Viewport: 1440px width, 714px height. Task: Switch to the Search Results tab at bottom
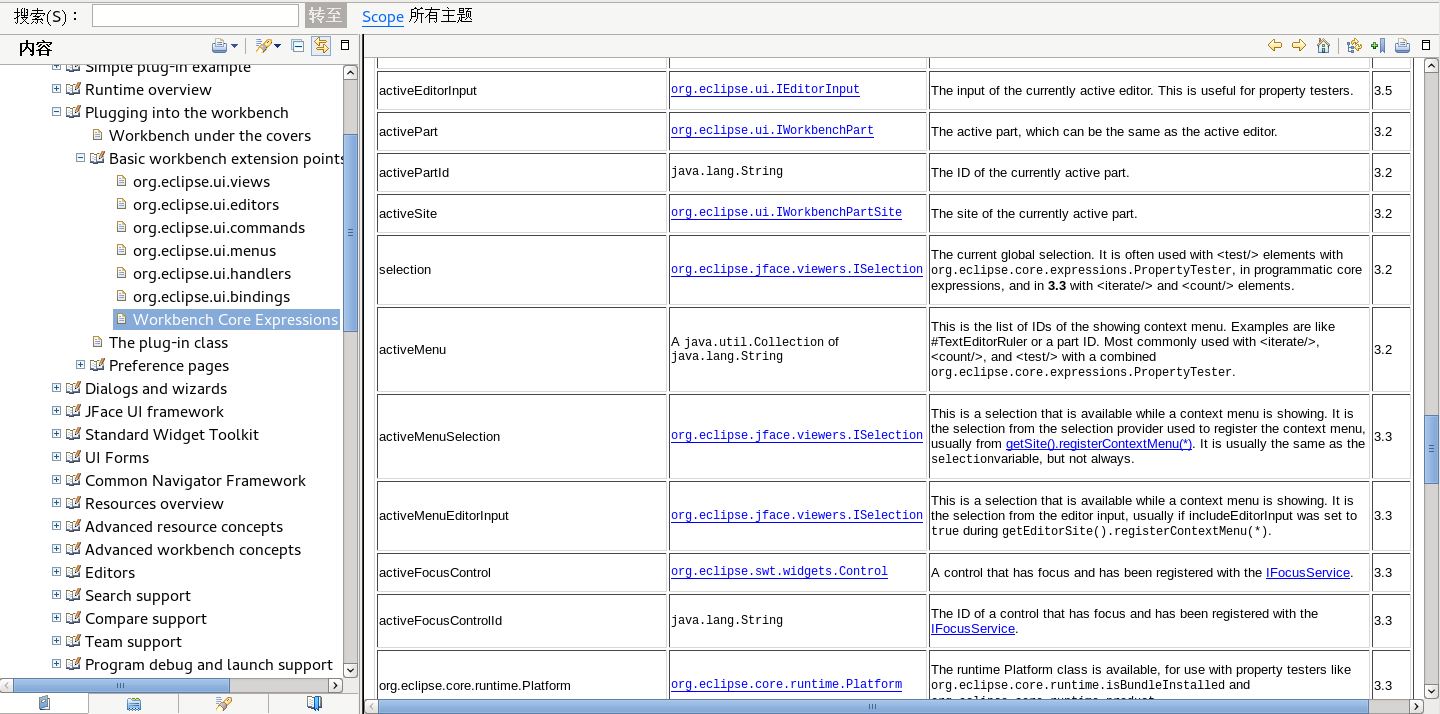(224, 704)
